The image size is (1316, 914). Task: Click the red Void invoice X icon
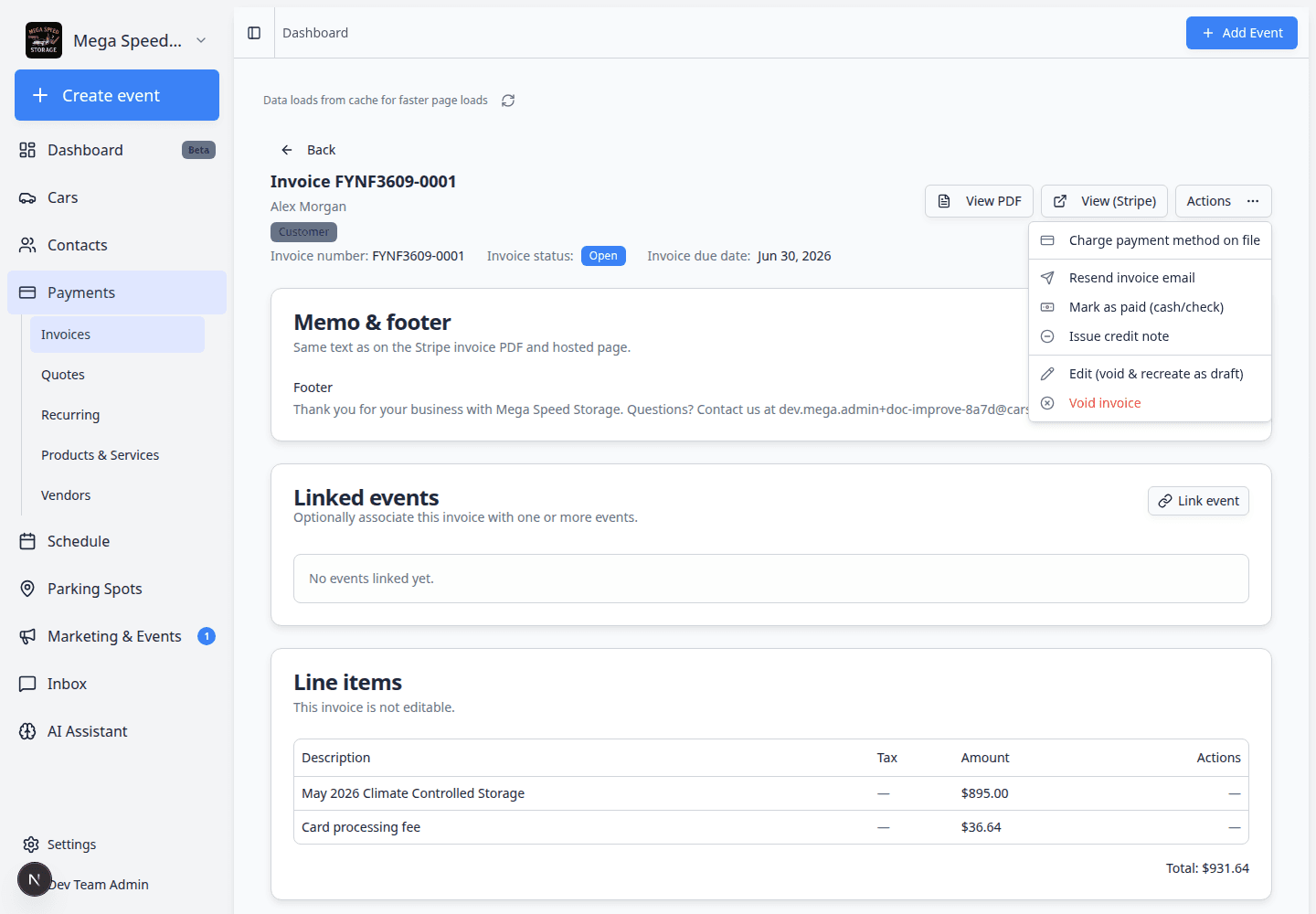click(x=1047, y=403)
